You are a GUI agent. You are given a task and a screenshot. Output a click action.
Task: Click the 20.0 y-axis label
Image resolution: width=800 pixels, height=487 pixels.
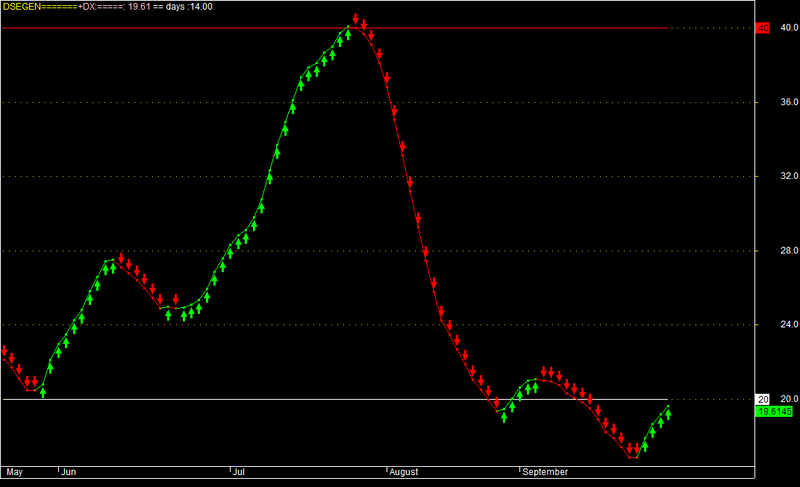[x=789, y=399]
